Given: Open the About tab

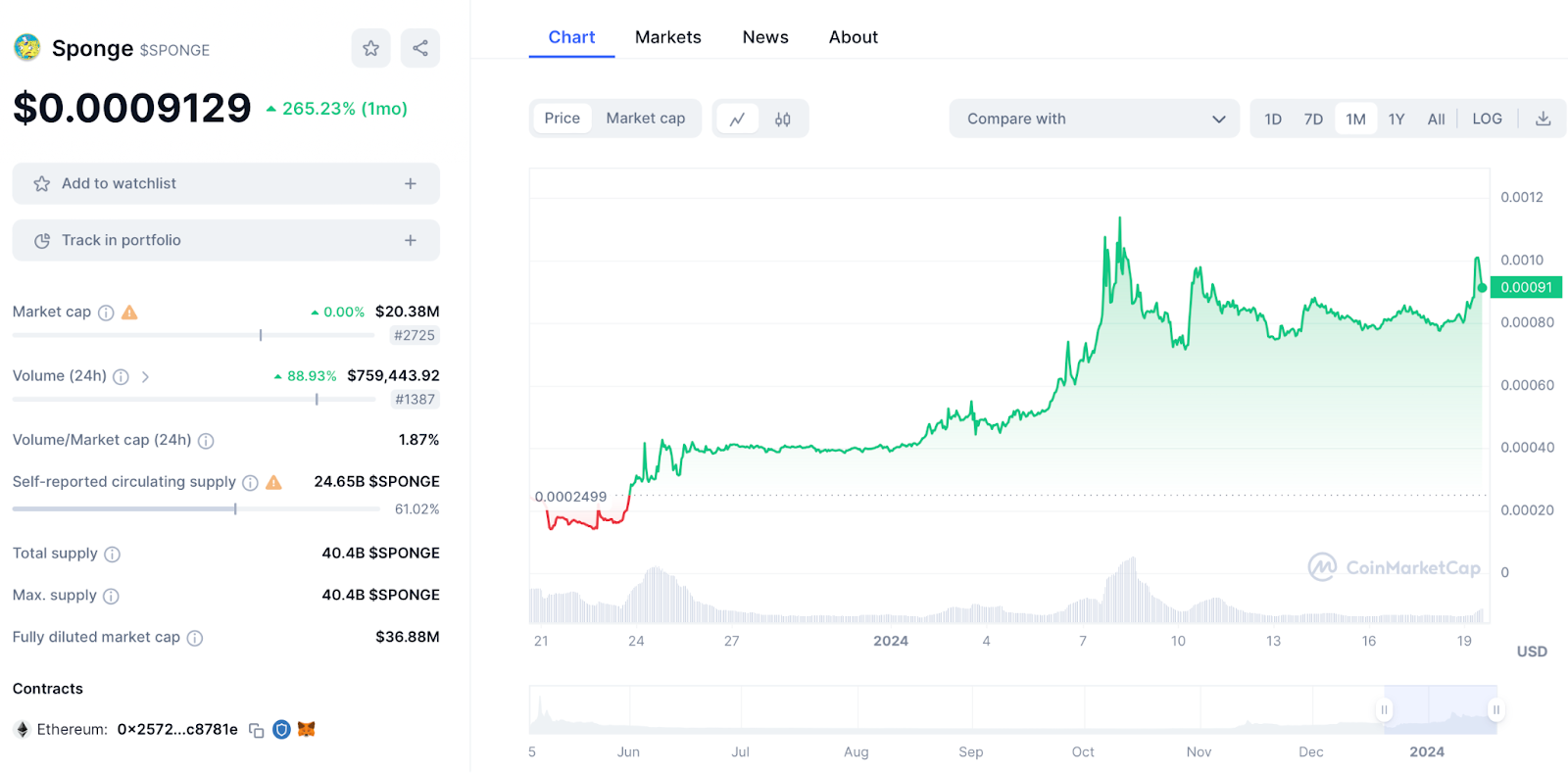Looking at the screenshot, I should tap(854, 37).
